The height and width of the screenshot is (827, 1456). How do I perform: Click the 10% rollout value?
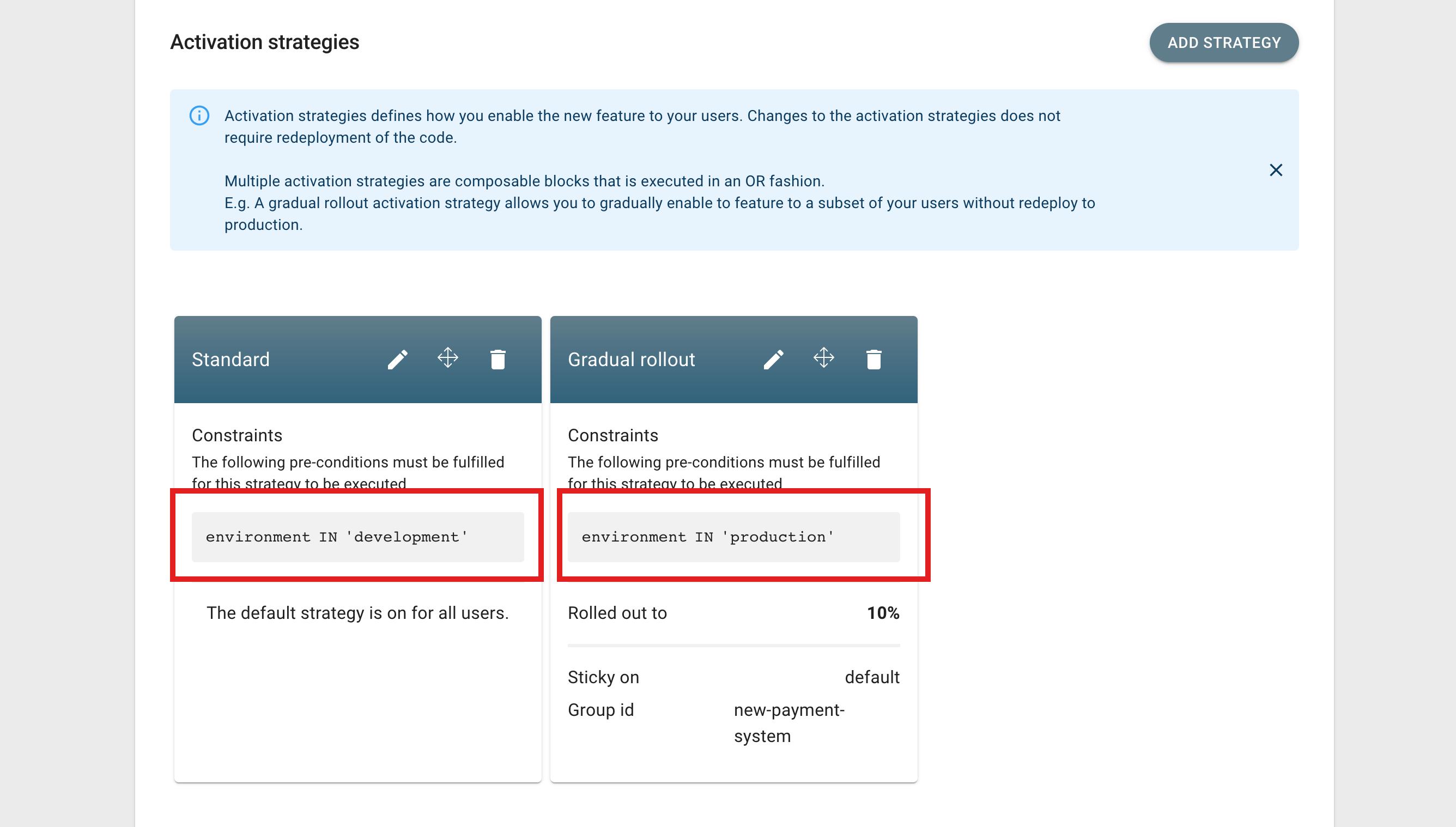coord(883,613)
